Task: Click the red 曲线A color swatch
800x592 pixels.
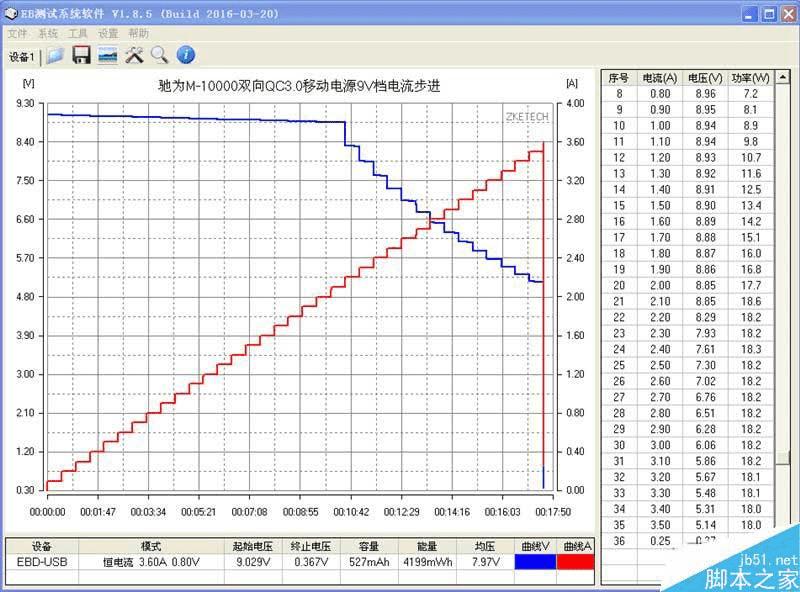Action: [576, 562]
